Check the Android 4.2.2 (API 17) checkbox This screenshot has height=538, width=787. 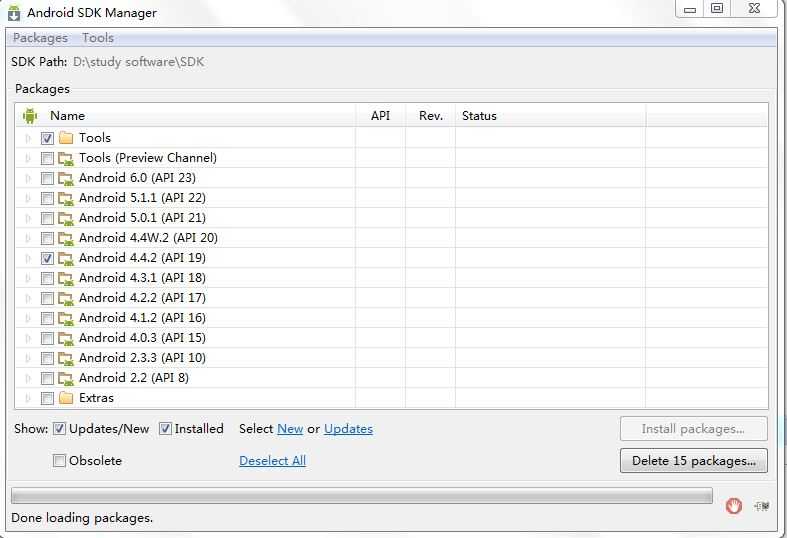click(x=47, y=299)
